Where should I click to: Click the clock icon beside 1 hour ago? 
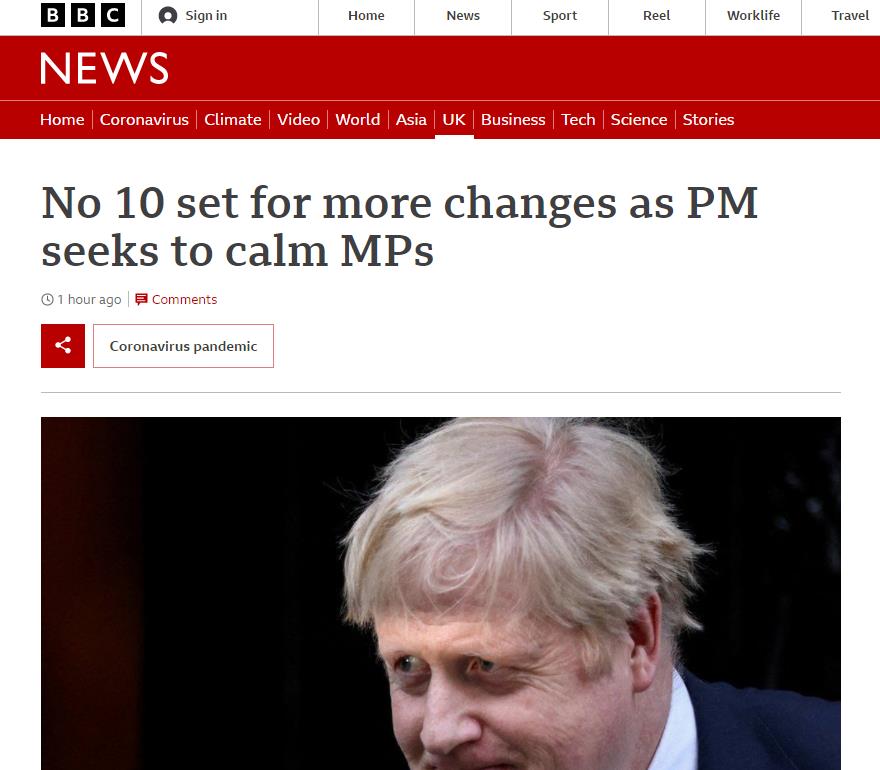click(47, 299)
